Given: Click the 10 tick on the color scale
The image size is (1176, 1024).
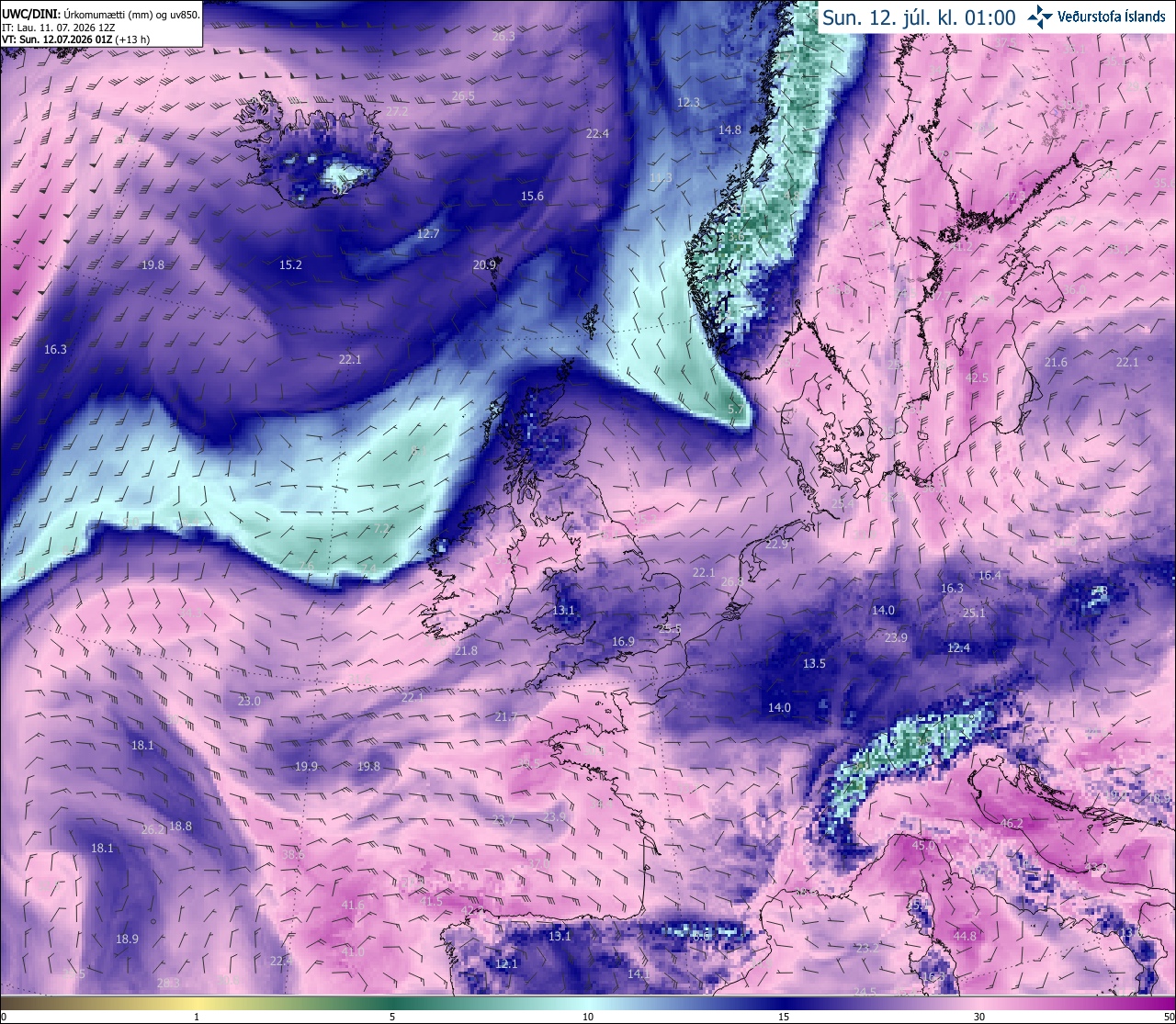Looking at the screenshot, I should click(588, 1017).
